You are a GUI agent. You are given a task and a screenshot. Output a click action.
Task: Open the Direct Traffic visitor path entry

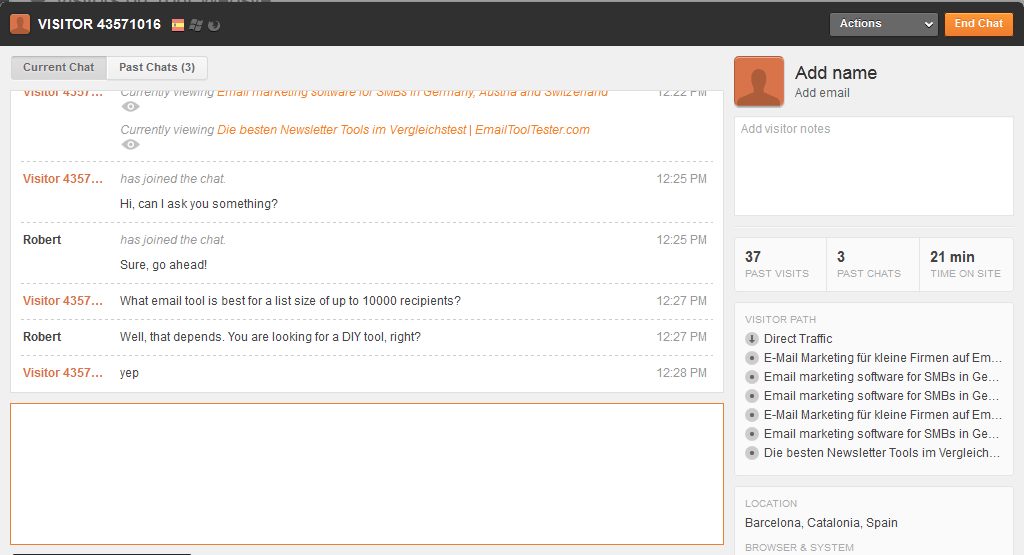click(x=798, y=339)
